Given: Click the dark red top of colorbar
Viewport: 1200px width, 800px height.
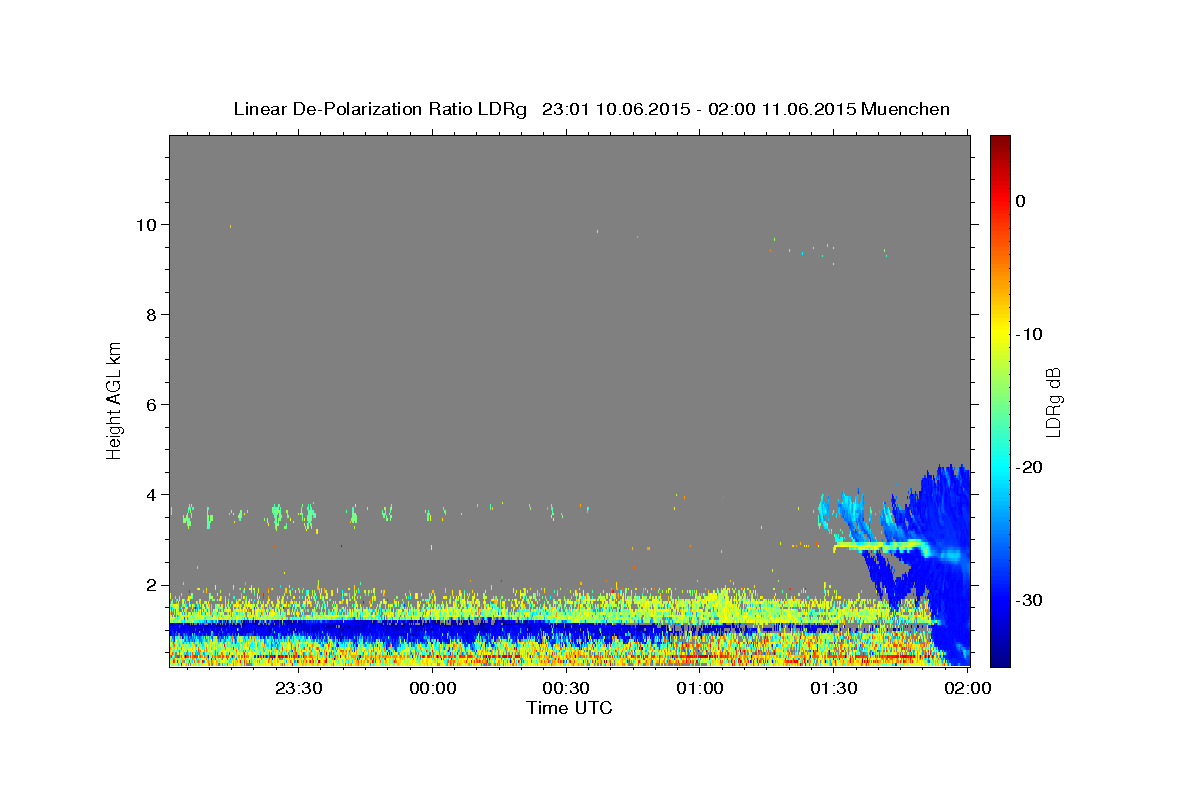Looking at the screenshot, I should point(1000,143).
